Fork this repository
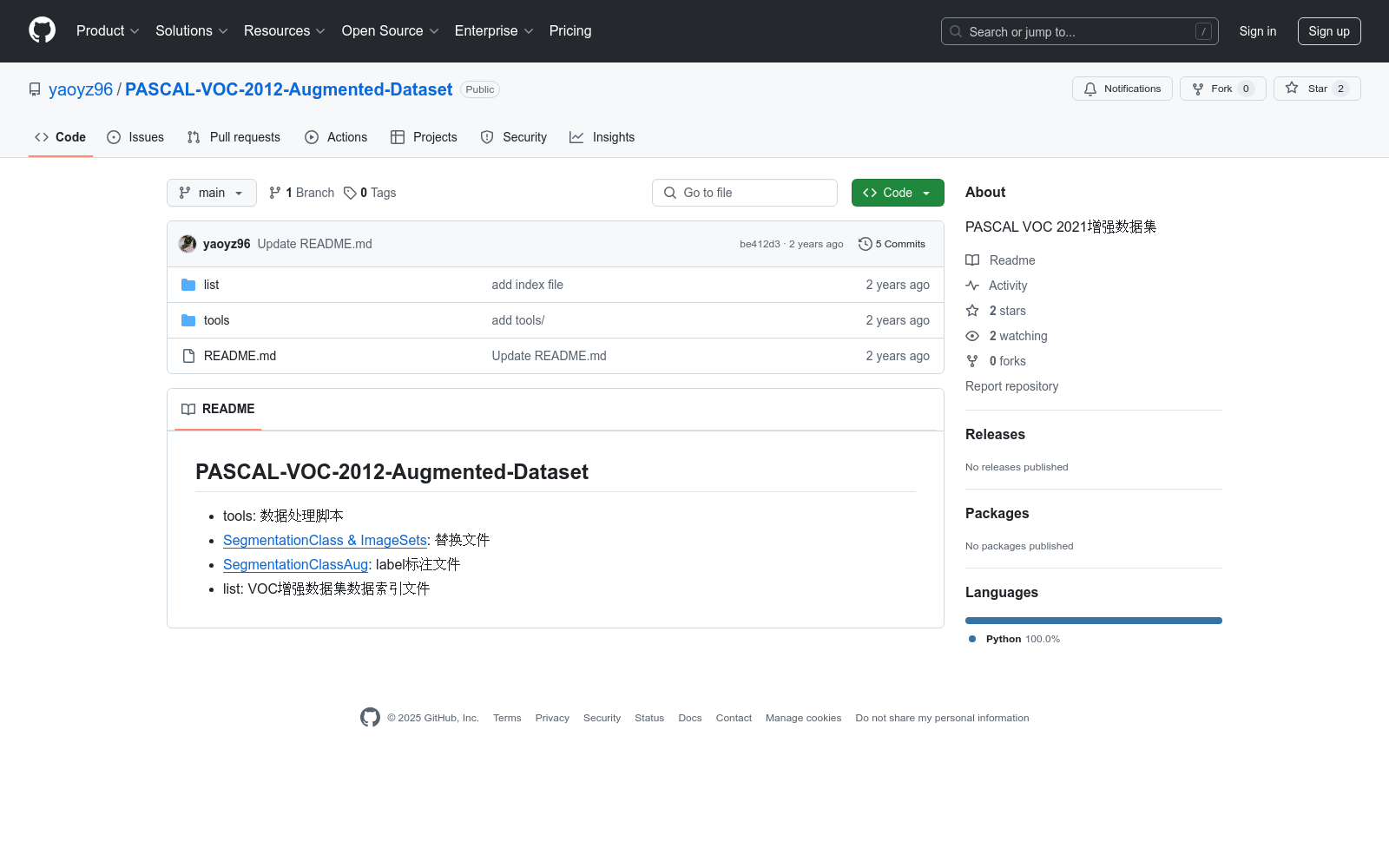Viewport: 1389px width, 868px height. [x=1223, y=89]
